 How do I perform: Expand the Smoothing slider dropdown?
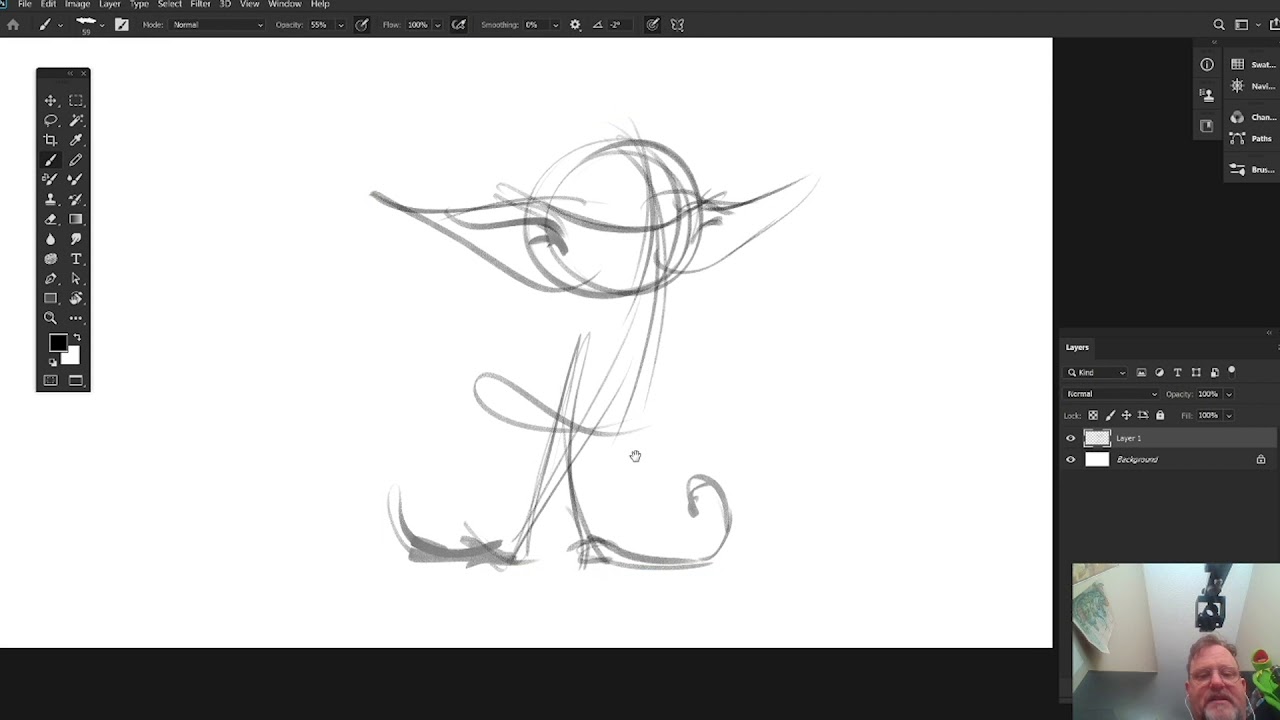(554, 25)
